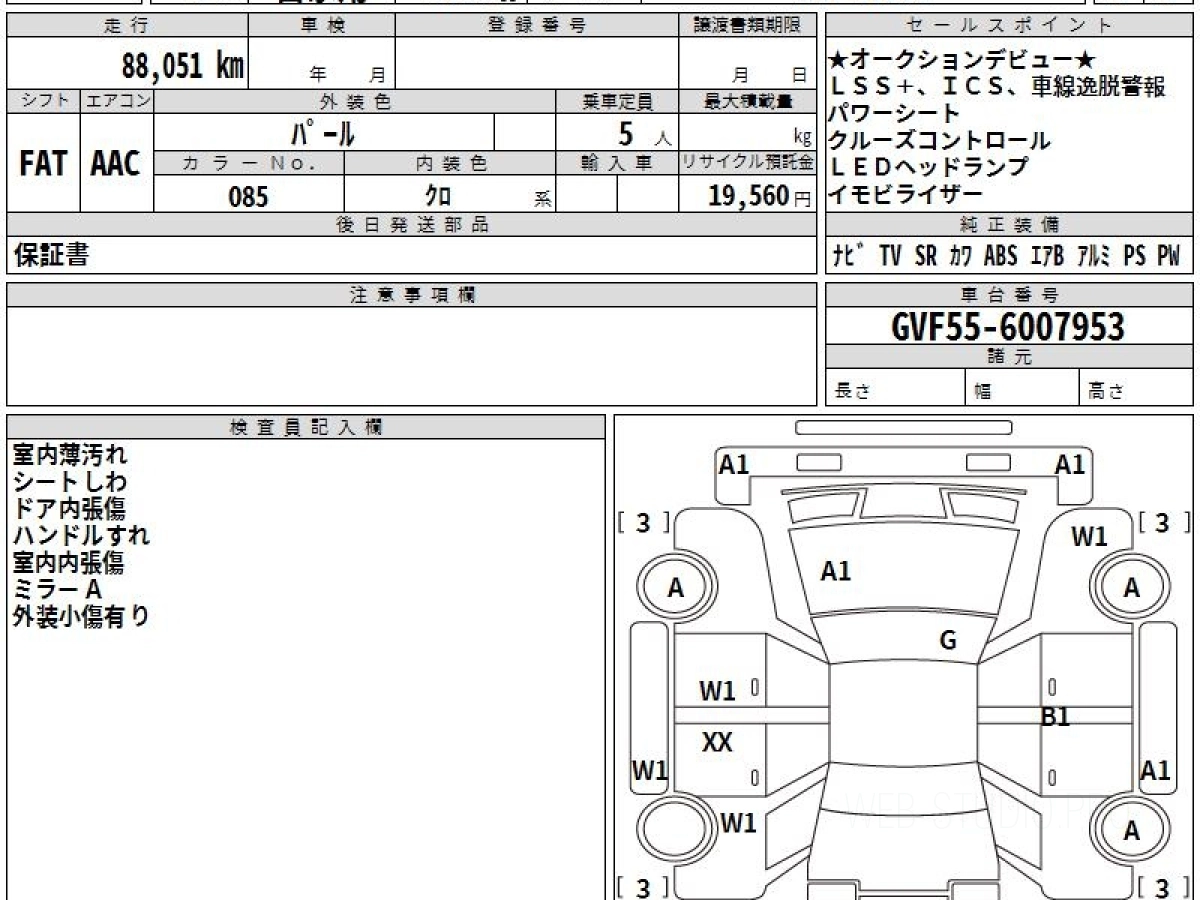The width and height of the screenshot is (1200, 900).
Task: Click the ミラー A inspector note line
Action: [x=58, y=590]
